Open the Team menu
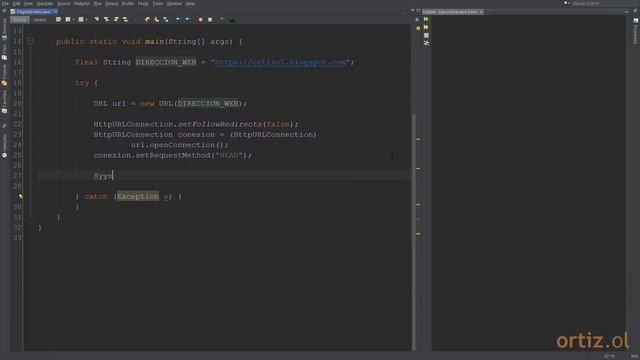This screenshot has width=640, height=360. click(143, 4)
